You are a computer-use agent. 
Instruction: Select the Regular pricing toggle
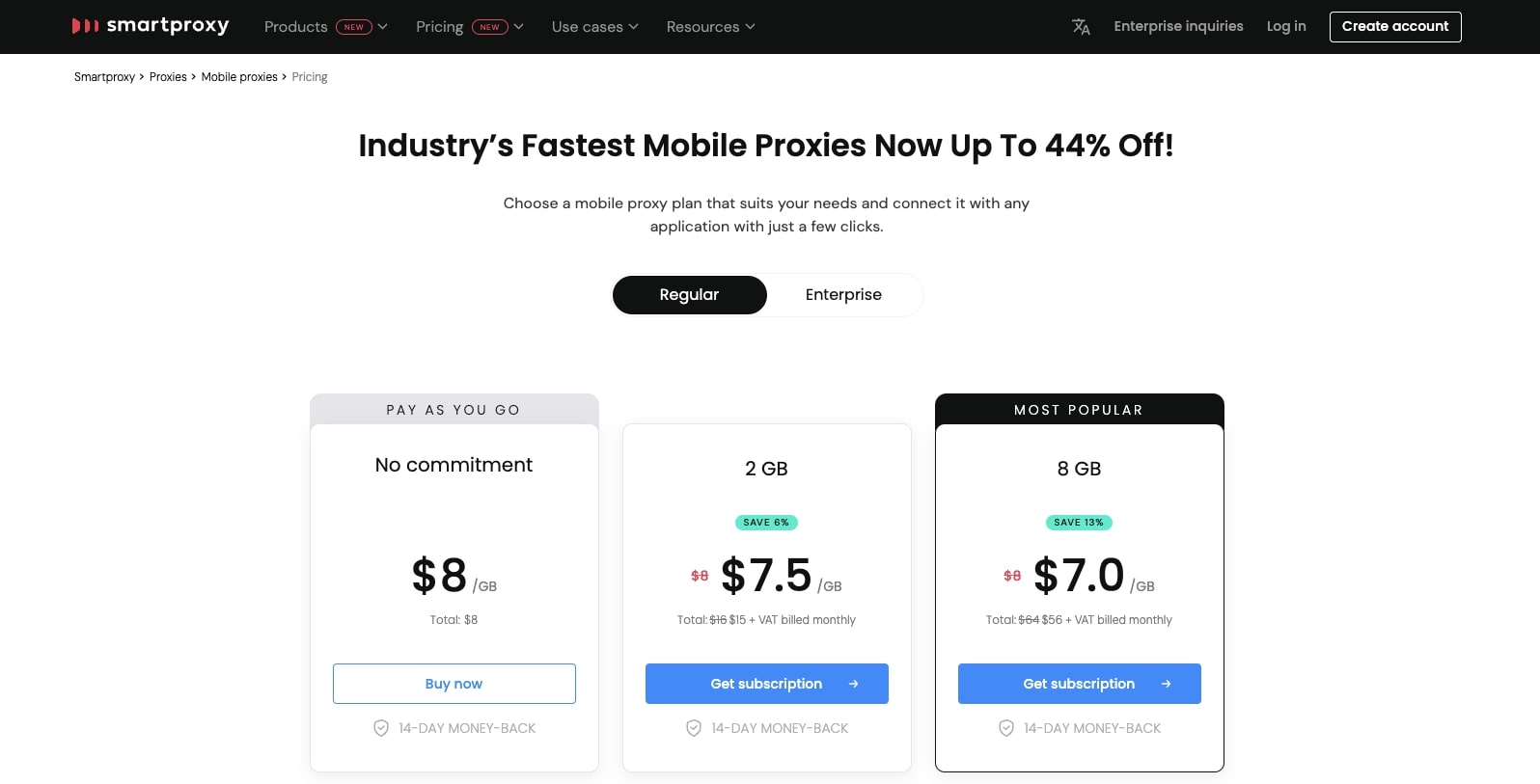click(689, 294)
